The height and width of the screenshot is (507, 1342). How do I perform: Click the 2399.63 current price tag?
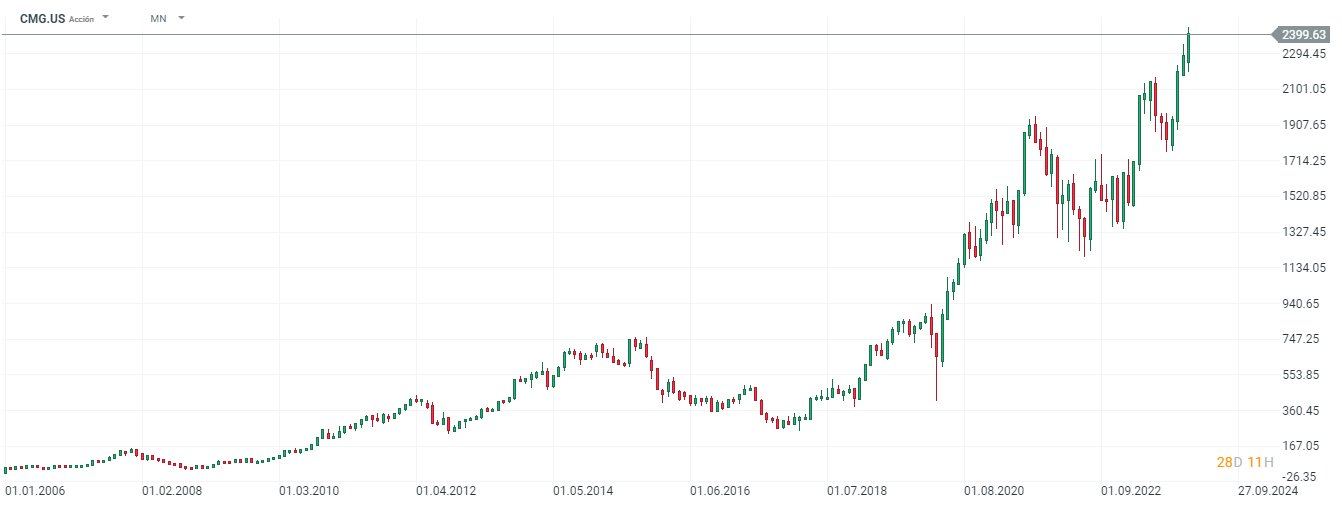coord(1303,35)
